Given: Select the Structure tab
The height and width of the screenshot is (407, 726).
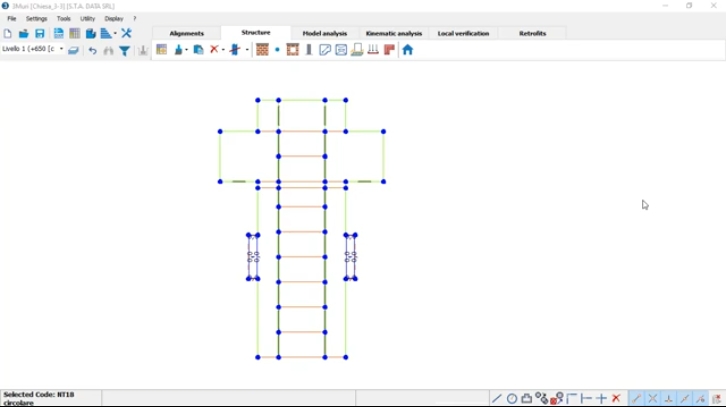Looking at the screenshot, I should (x=256, y=32).
